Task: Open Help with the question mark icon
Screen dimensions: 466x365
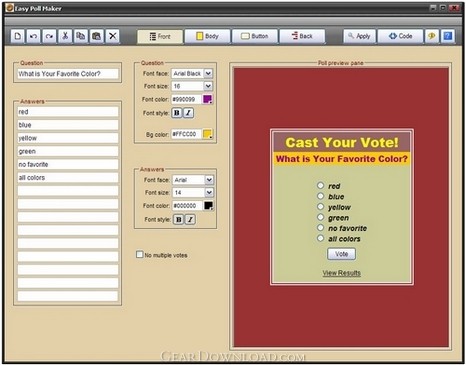Action: [448, 36]
